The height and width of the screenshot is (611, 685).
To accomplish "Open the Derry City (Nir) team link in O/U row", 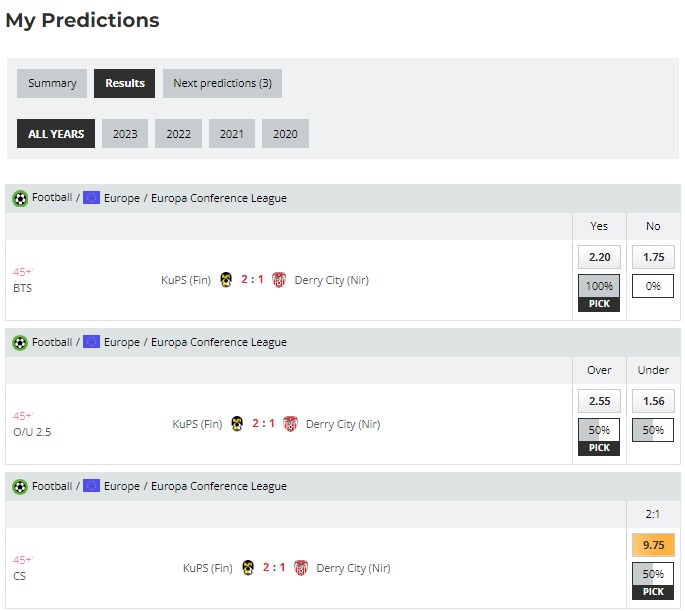I will pyautogui.click(x=343, y=424).
